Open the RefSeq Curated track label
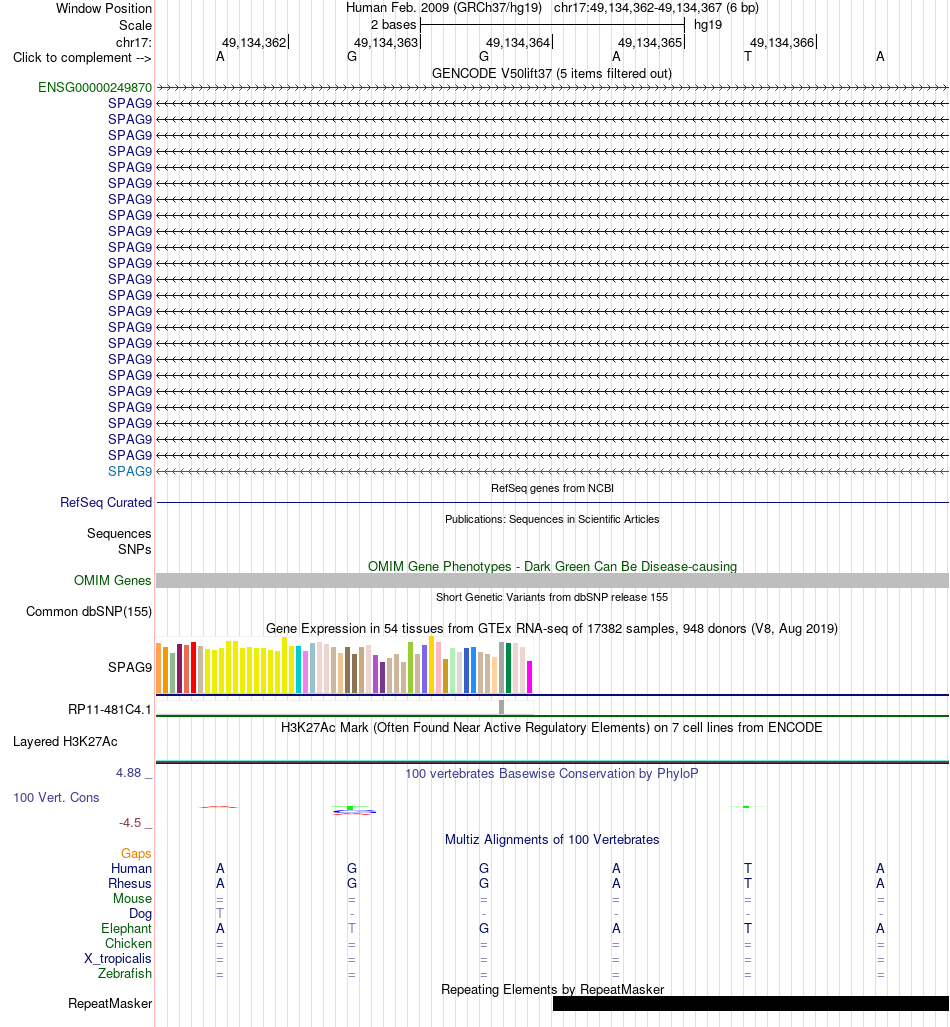The width and height of the screenshot is (950, 1027). click(x=106, y=502)
